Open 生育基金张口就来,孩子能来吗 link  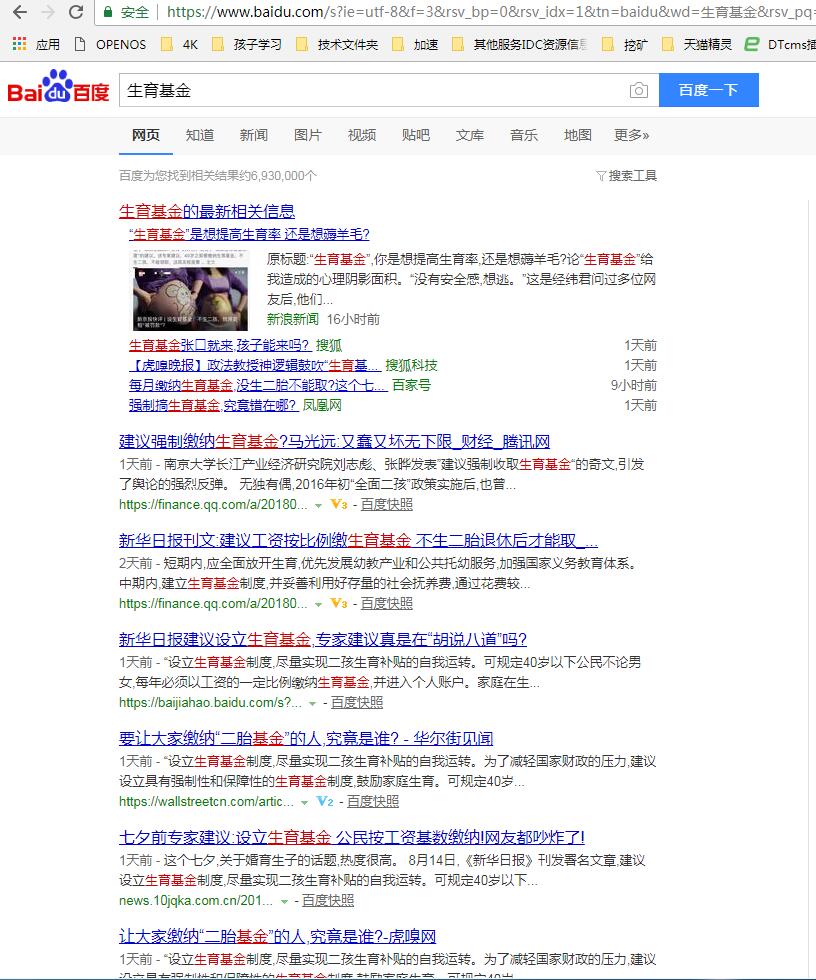pyautogui.click(x=220, y=345)
